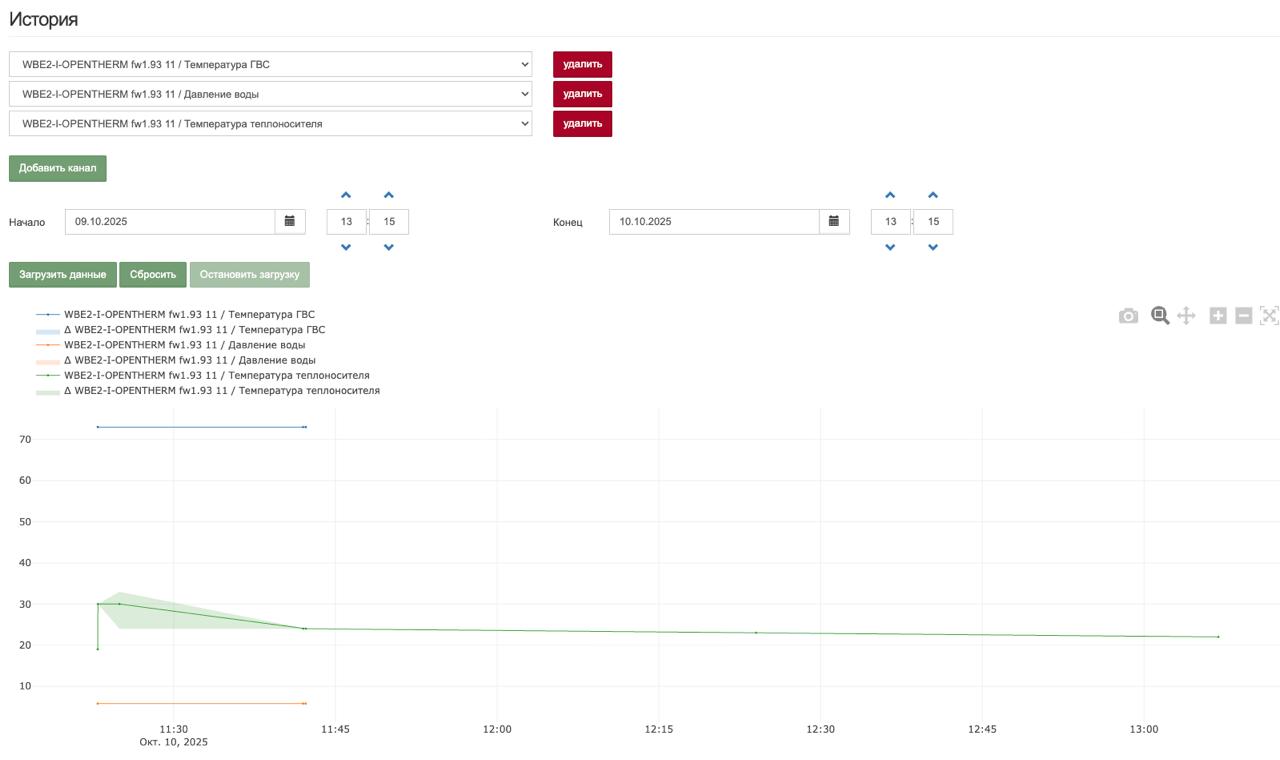This screenshot has width=1280, height=760.
Task: Click the autoscale reset axes icon
Action: [x=1269, y=316]
